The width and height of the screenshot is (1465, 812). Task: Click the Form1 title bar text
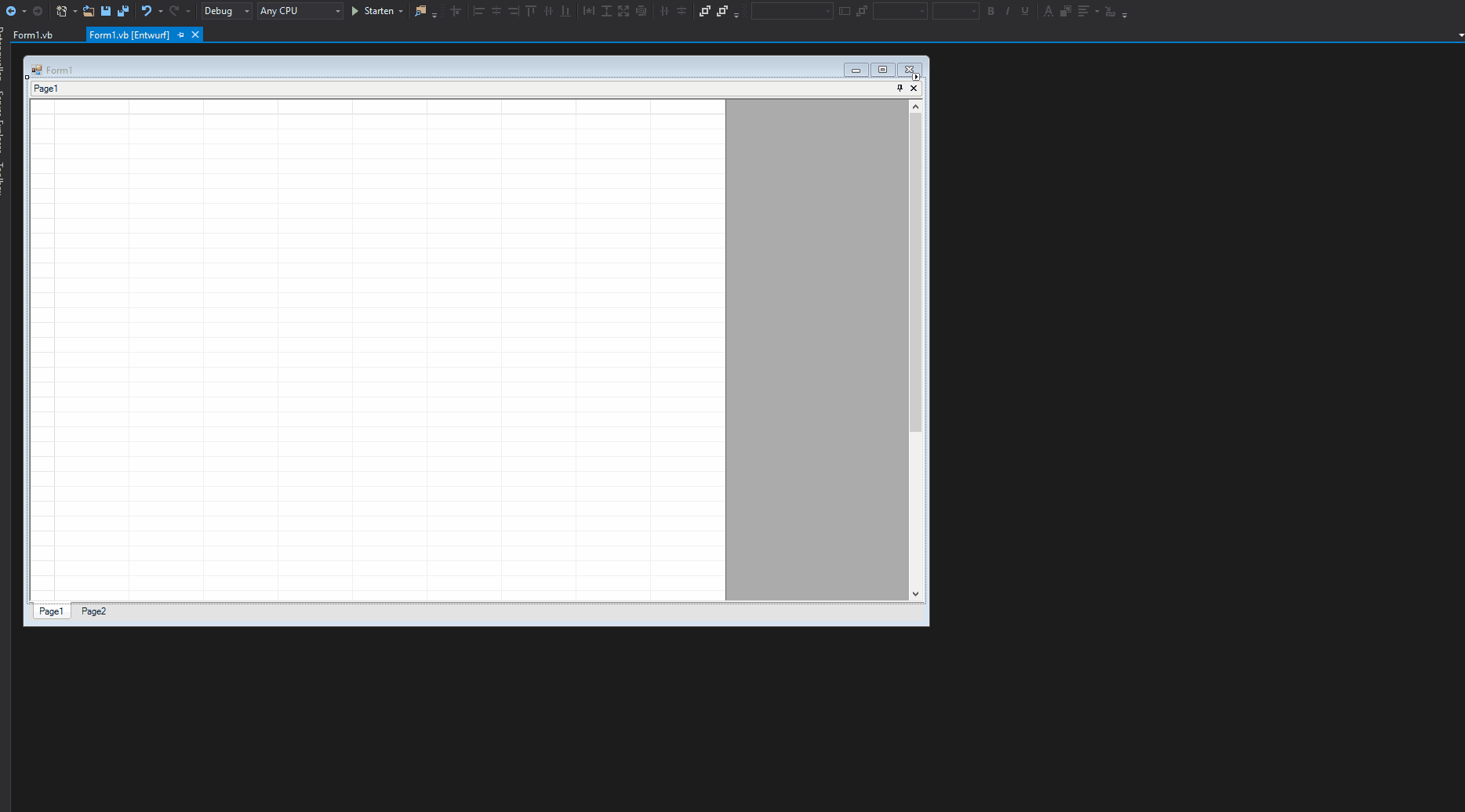point(59,70)
